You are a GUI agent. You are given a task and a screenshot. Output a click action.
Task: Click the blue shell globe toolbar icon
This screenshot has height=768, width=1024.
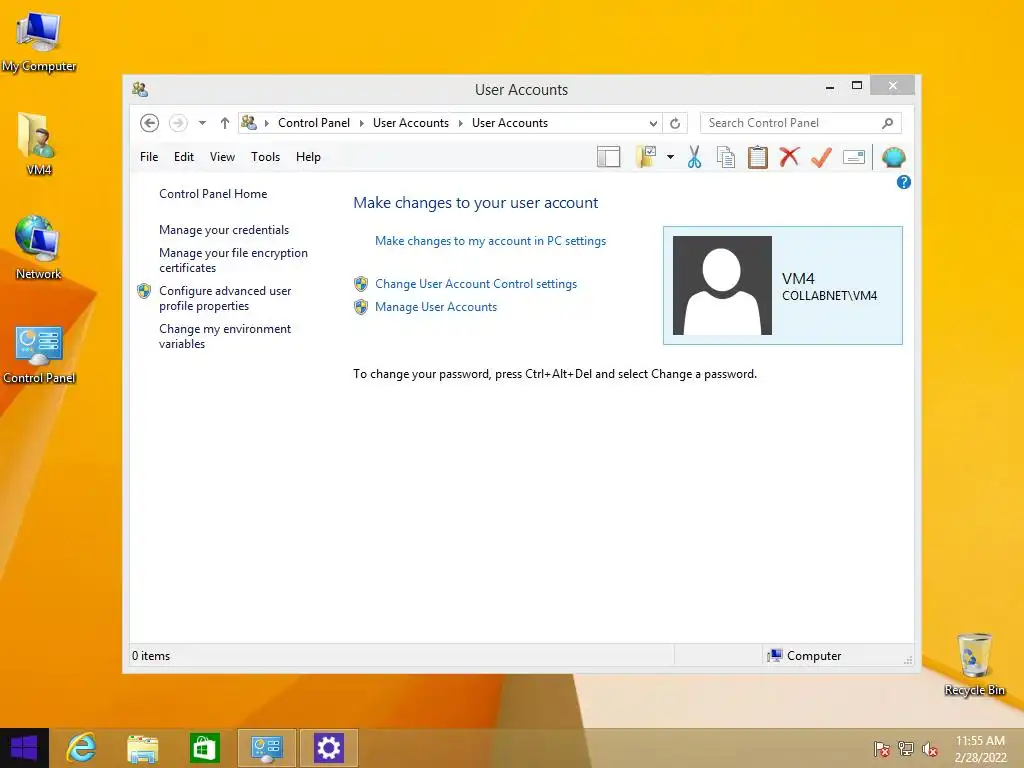[x=893, y=157]
